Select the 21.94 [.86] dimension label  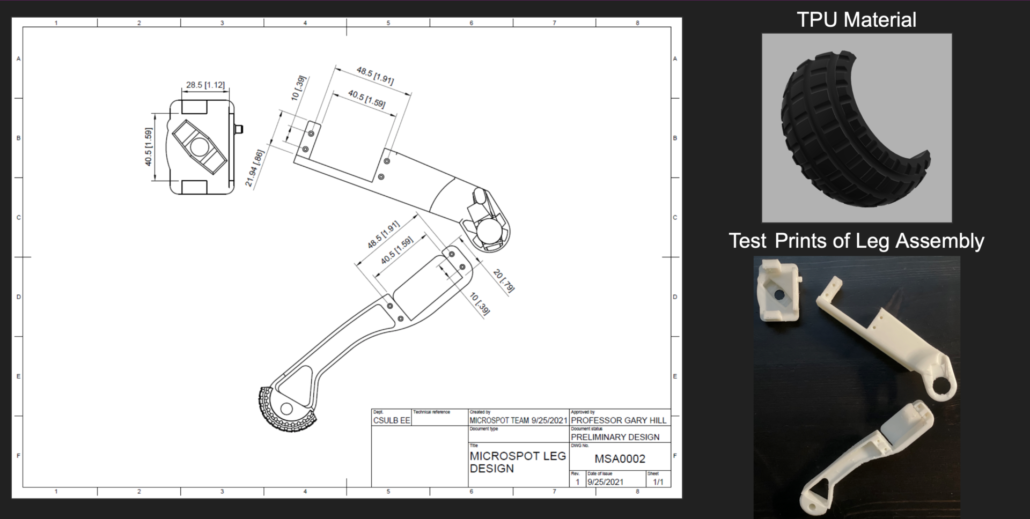(255, 168)
